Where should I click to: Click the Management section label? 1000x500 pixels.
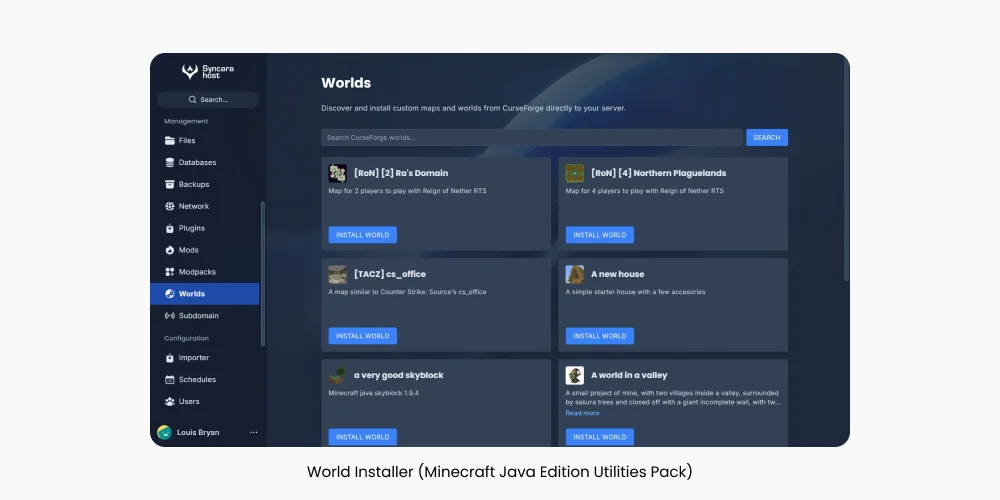pyautogui.click(x=186, y=121)
